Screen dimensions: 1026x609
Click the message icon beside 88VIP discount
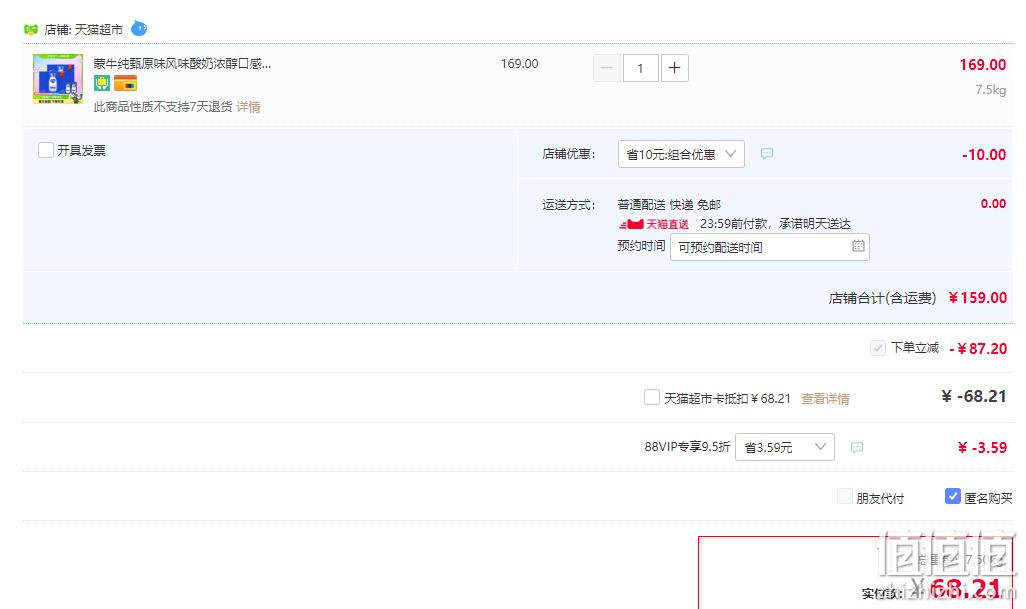tap(857, 447)
